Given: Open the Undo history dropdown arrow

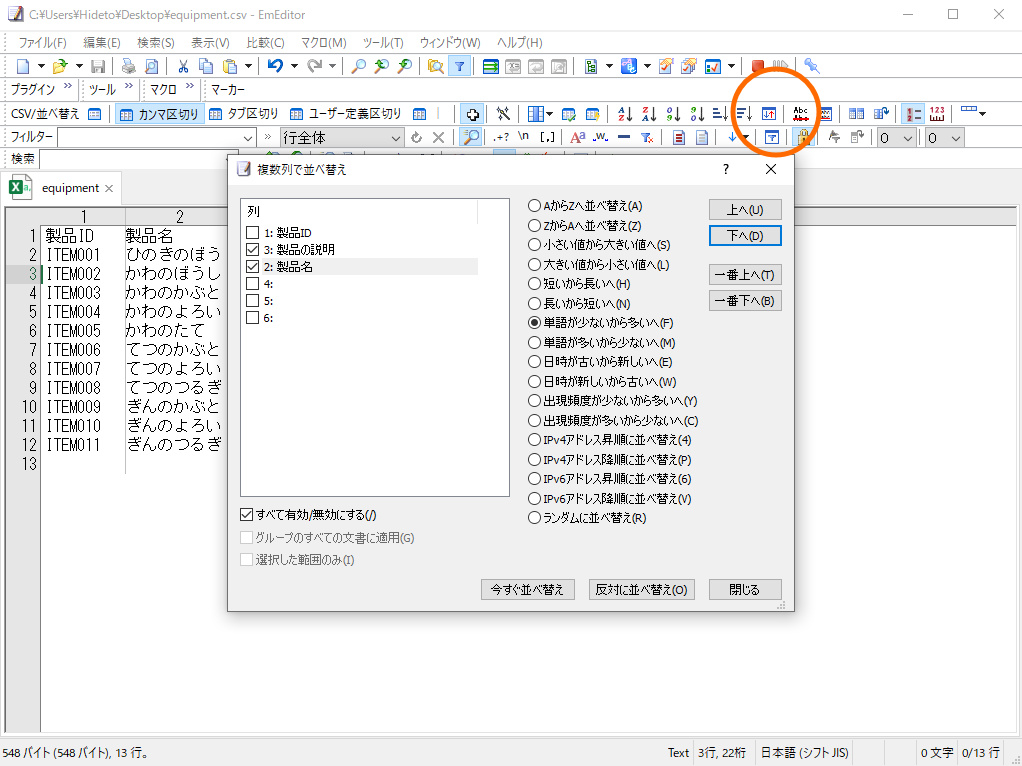Looking at the screenshot, I should (x=294, y=66).
